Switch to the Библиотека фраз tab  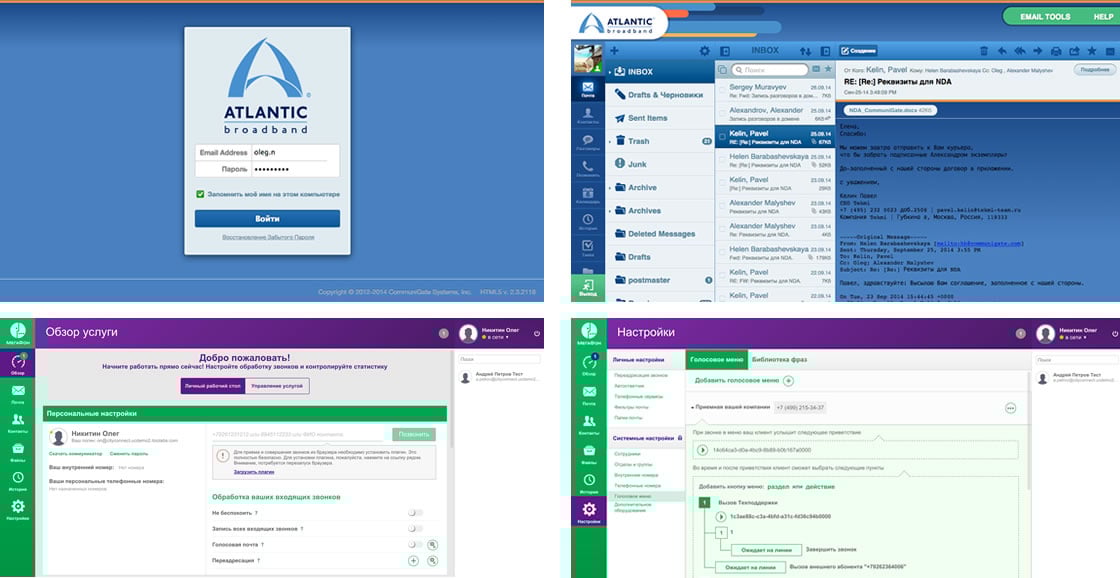pos(778,360)
